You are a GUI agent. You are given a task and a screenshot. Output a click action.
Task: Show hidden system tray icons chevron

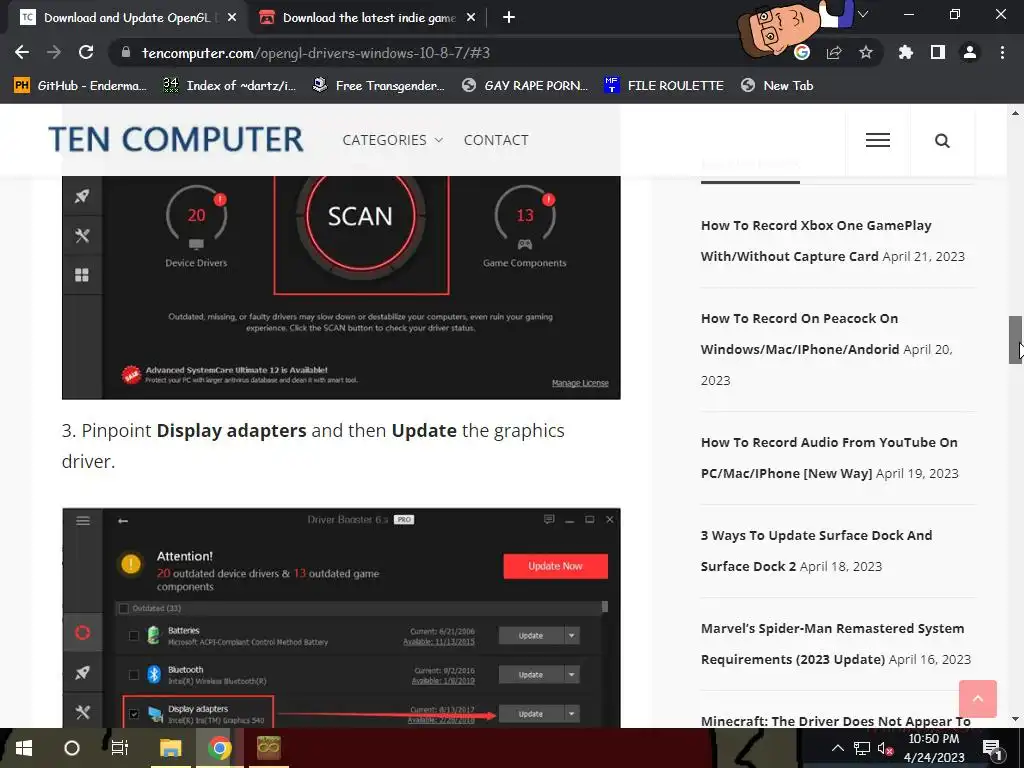[837, 748]
